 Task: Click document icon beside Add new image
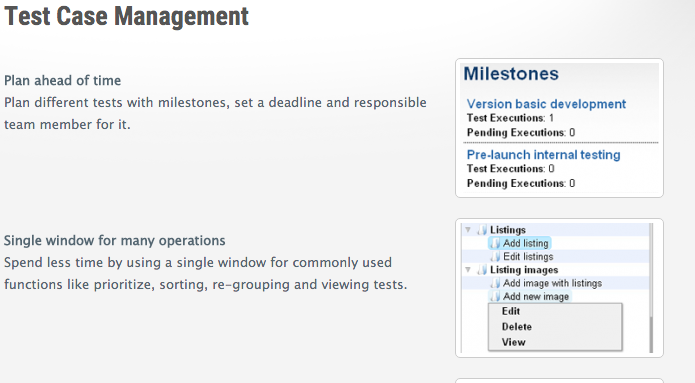pos(495,296)
